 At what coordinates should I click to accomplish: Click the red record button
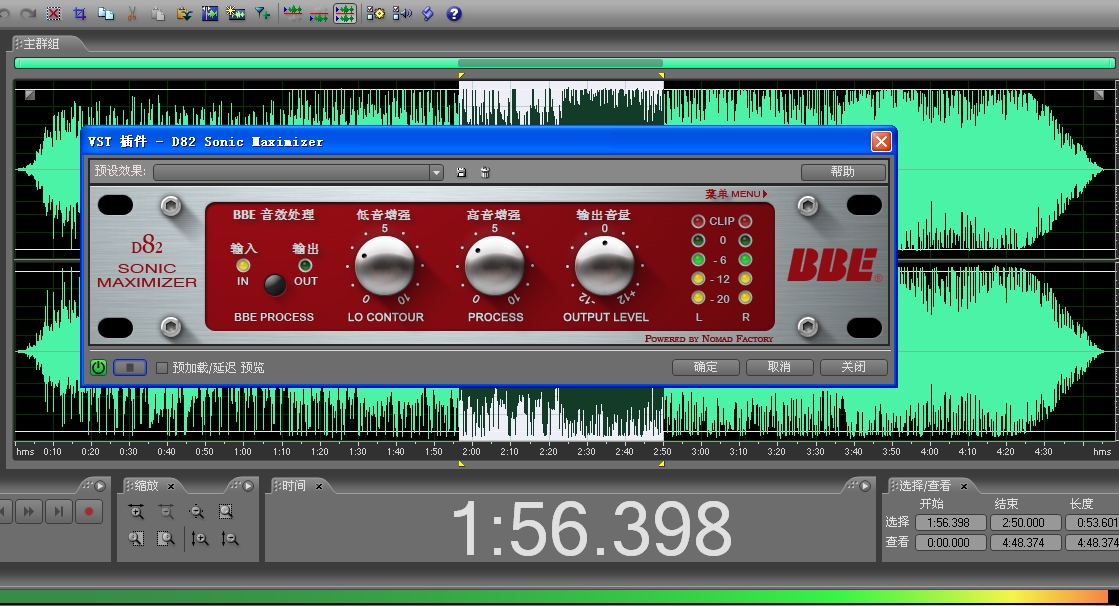click(x=88, y=511)
